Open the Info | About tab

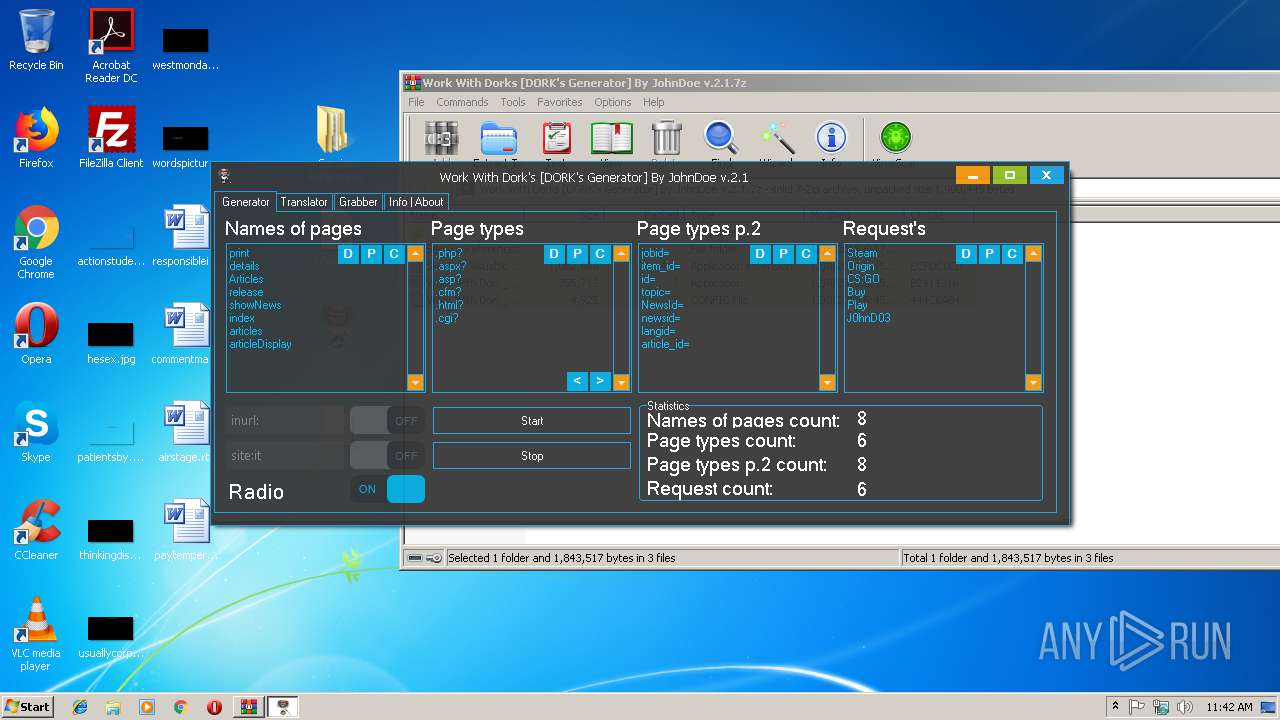(416, 202)
